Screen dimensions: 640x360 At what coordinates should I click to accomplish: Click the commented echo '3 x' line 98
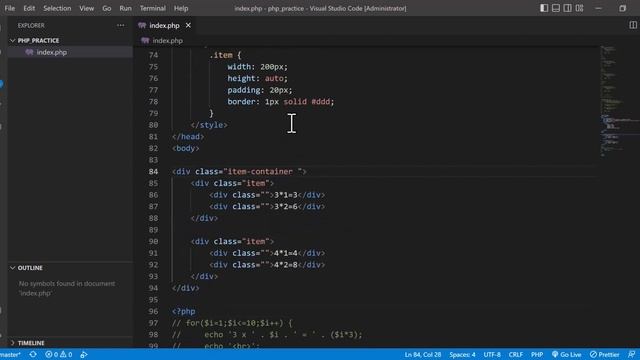(267, 335)
